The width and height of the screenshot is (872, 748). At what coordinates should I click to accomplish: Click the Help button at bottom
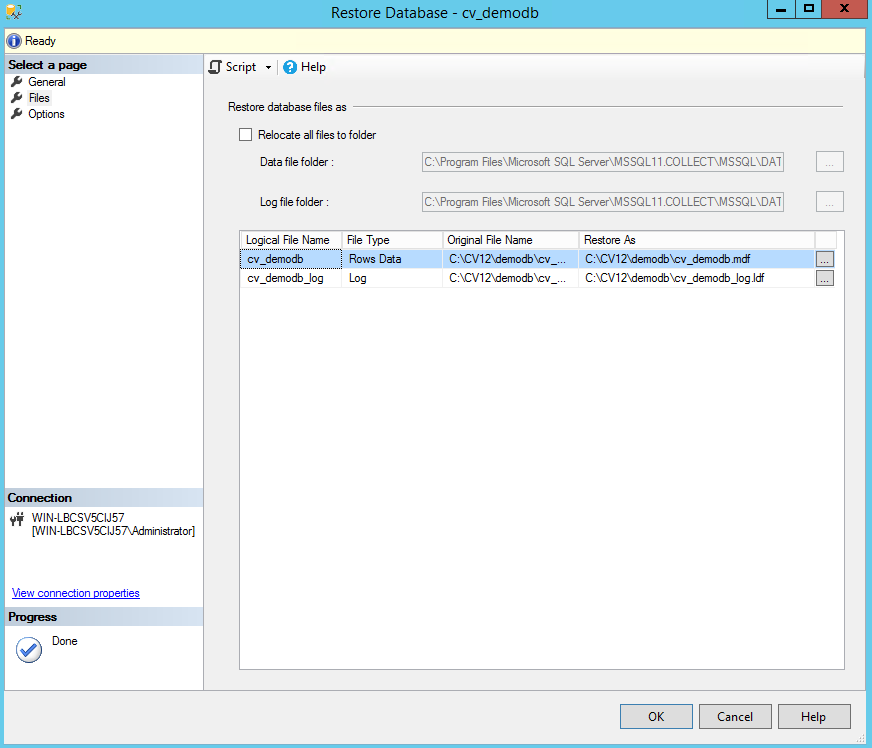(x=814, y=717)
